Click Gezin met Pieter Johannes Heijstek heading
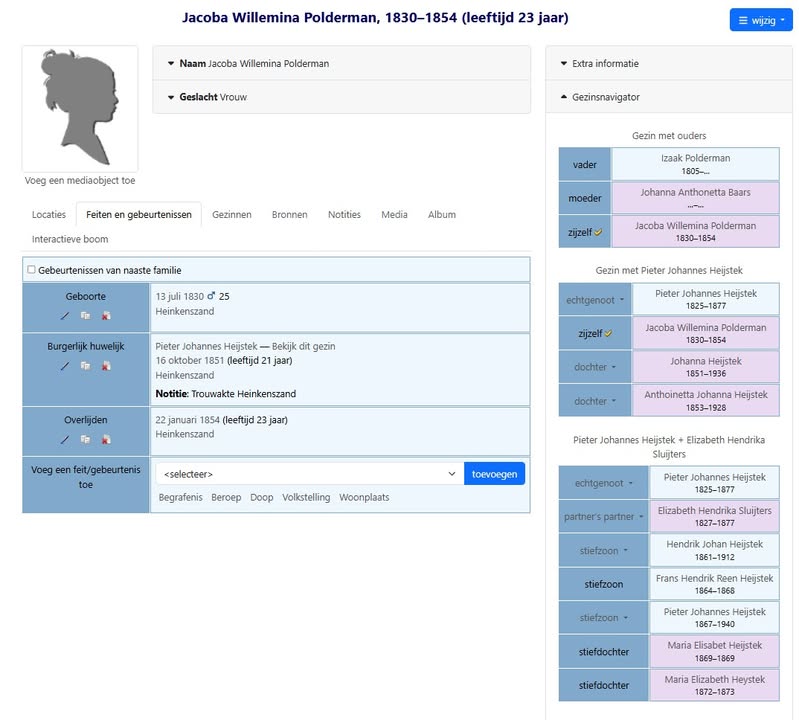 coord(669,271)
